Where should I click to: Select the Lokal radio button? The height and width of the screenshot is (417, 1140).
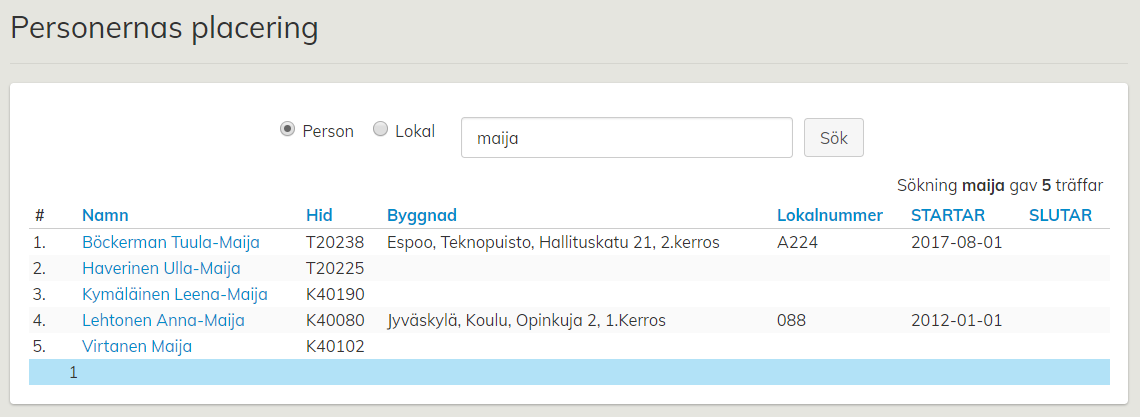[380, 129]
